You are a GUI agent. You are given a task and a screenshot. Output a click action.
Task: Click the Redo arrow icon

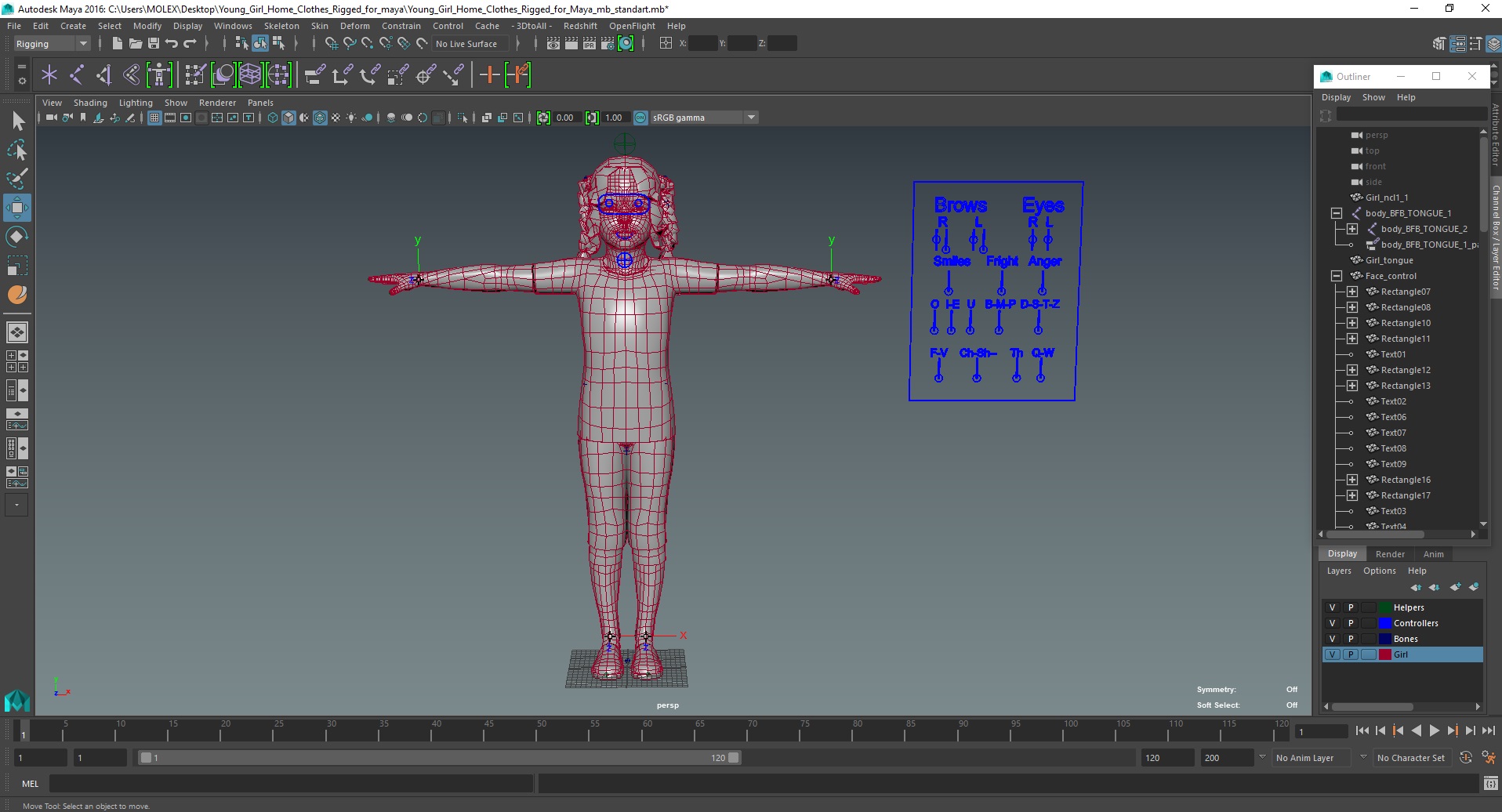click(x=190, y=43)
